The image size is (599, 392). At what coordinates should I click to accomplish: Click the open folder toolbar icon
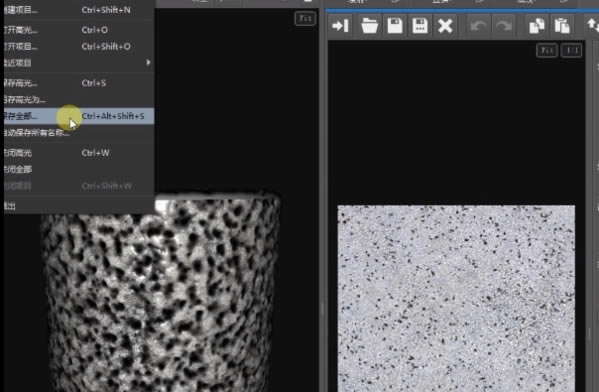click(x=369, y=26)
